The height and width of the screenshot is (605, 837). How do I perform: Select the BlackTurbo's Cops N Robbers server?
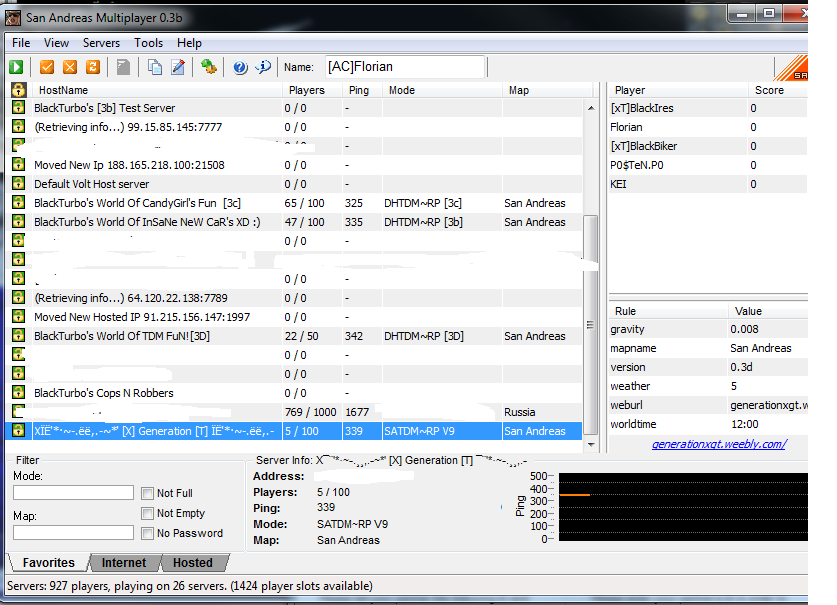[x=103, y=393]
